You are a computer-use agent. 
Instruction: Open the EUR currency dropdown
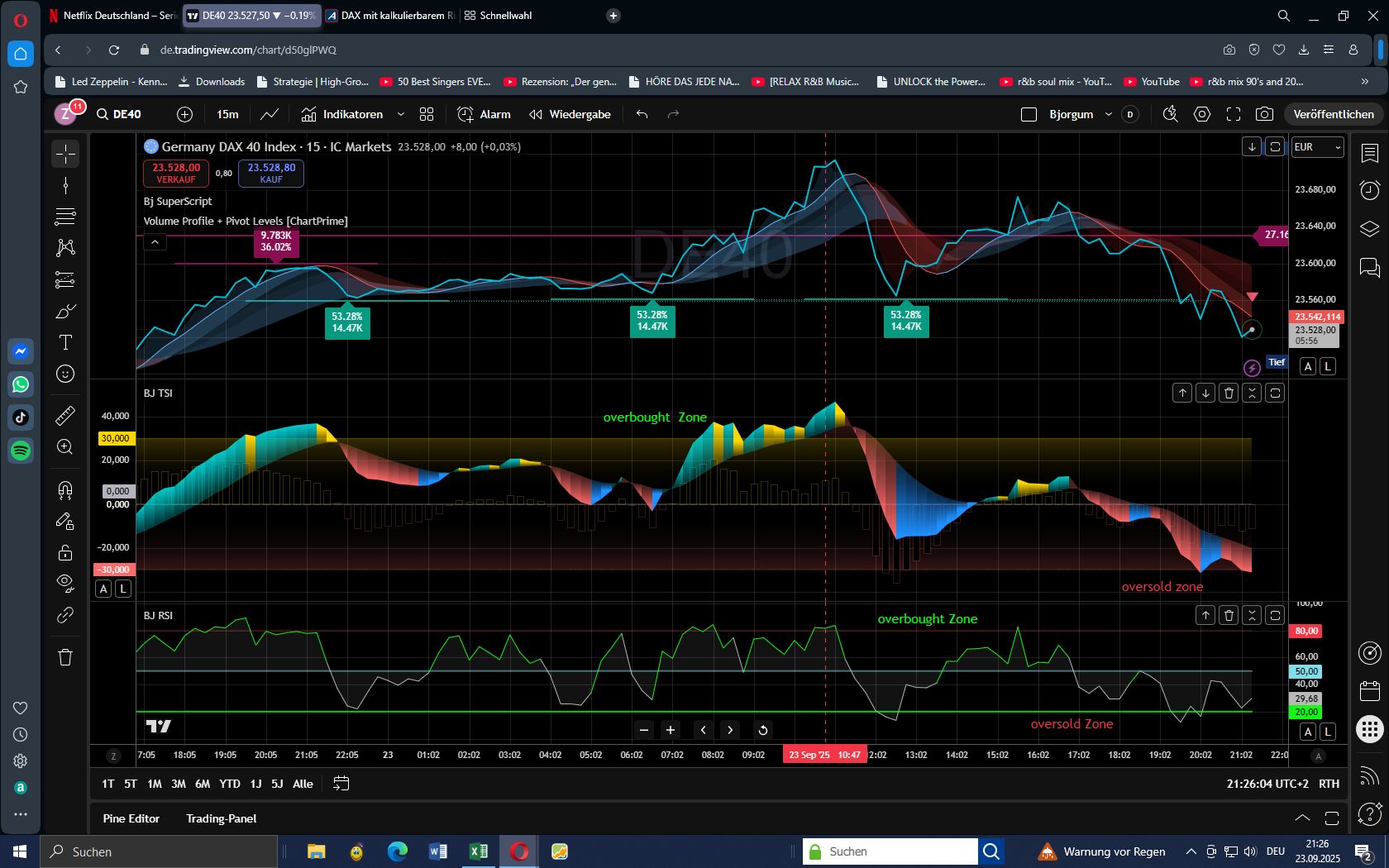click(x=1316, y=147)
